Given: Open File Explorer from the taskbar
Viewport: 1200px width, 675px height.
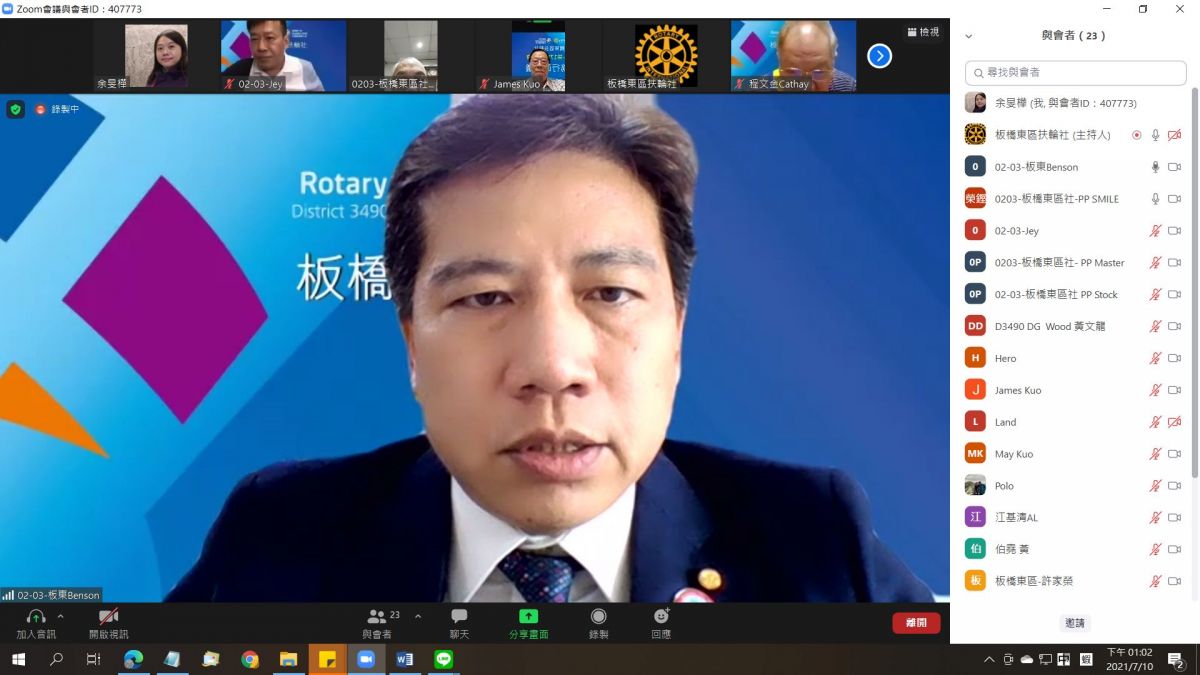Looking at the screenshot, I should (x=288, y=659).
